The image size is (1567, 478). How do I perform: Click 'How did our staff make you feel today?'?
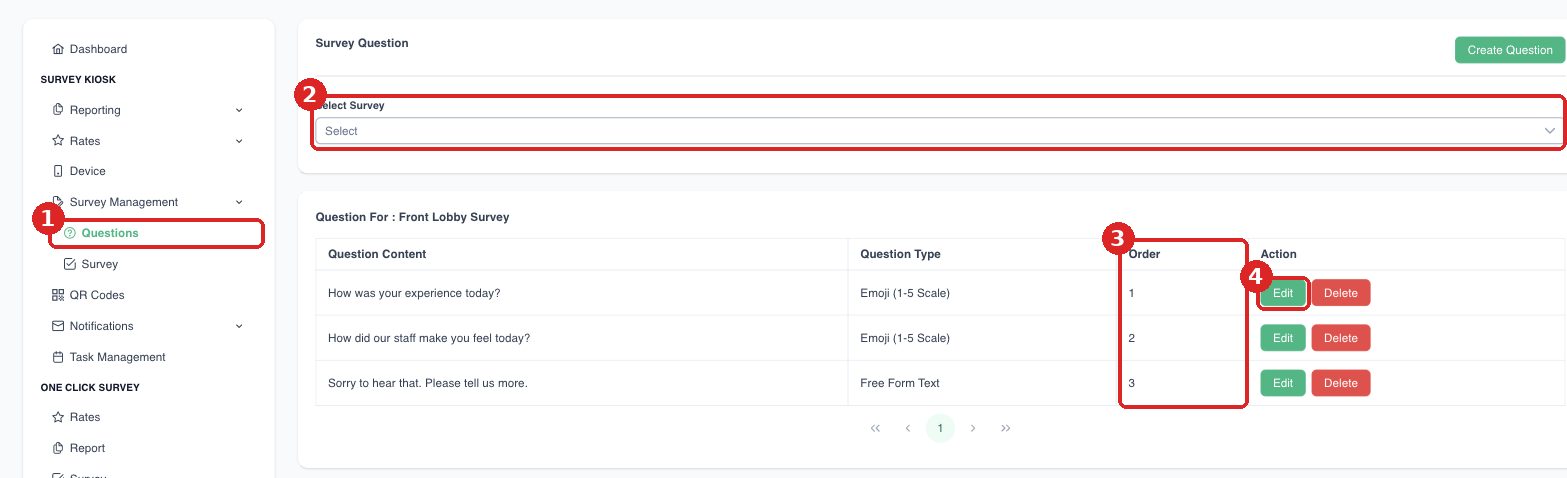click(429, 338)
